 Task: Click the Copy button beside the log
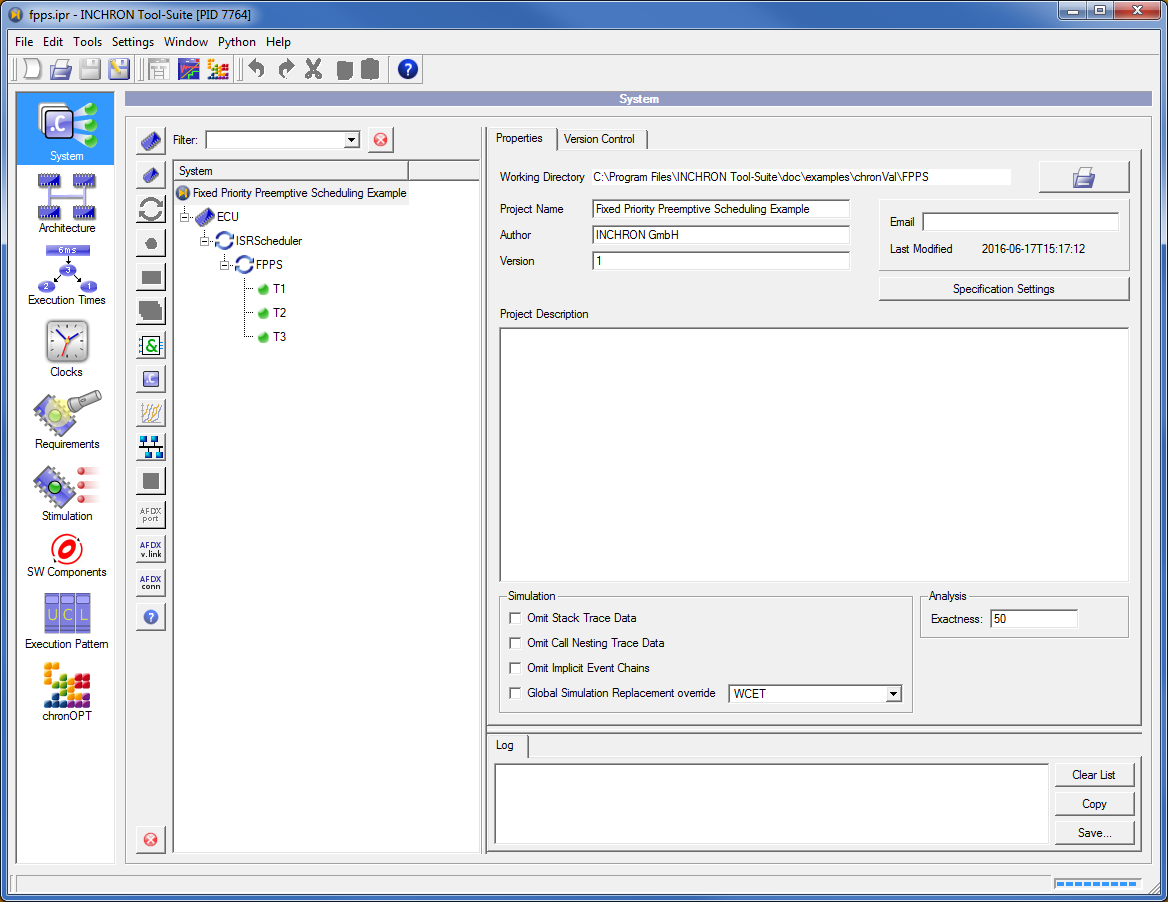(1094, 804)
